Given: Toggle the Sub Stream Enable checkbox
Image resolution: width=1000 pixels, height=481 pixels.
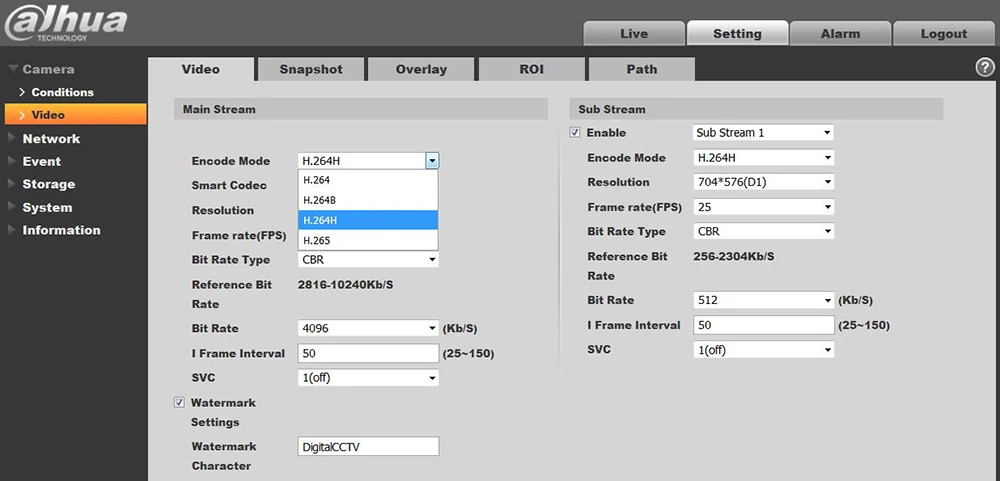Looking at the screenshot, I should pyautogui.click(x=575, y=133).
